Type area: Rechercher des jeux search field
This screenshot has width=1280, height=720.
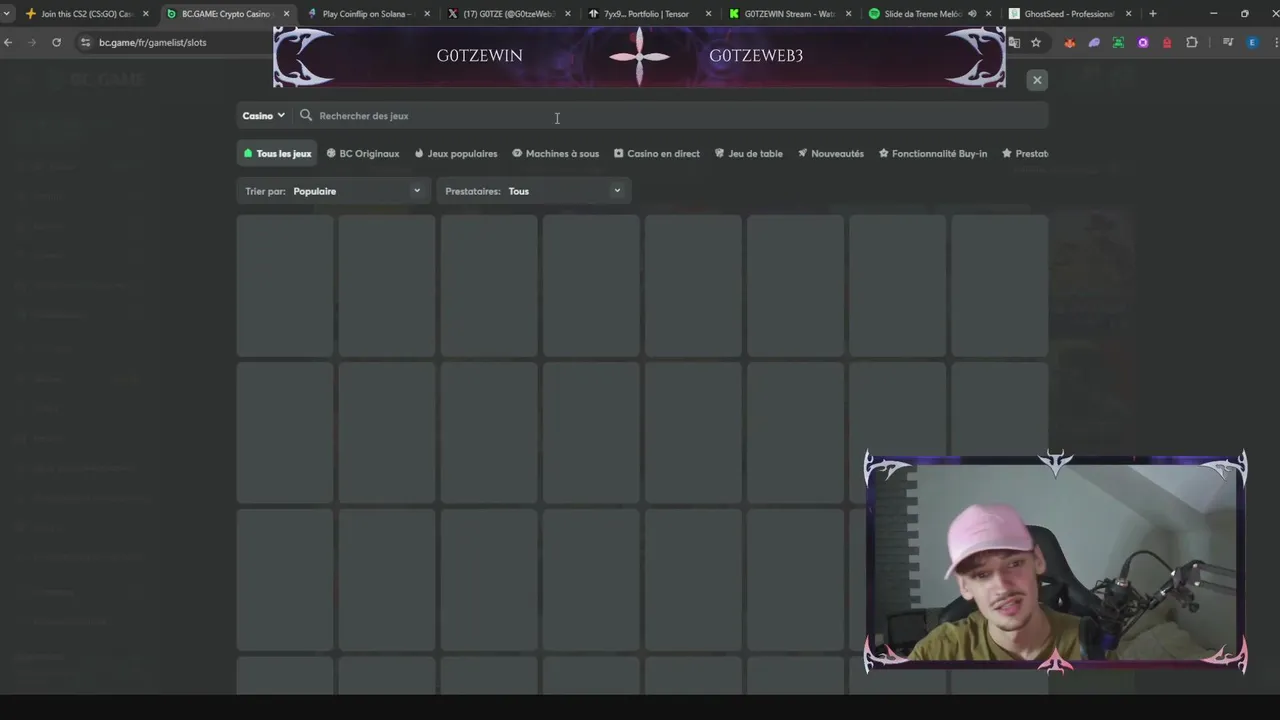670,116
